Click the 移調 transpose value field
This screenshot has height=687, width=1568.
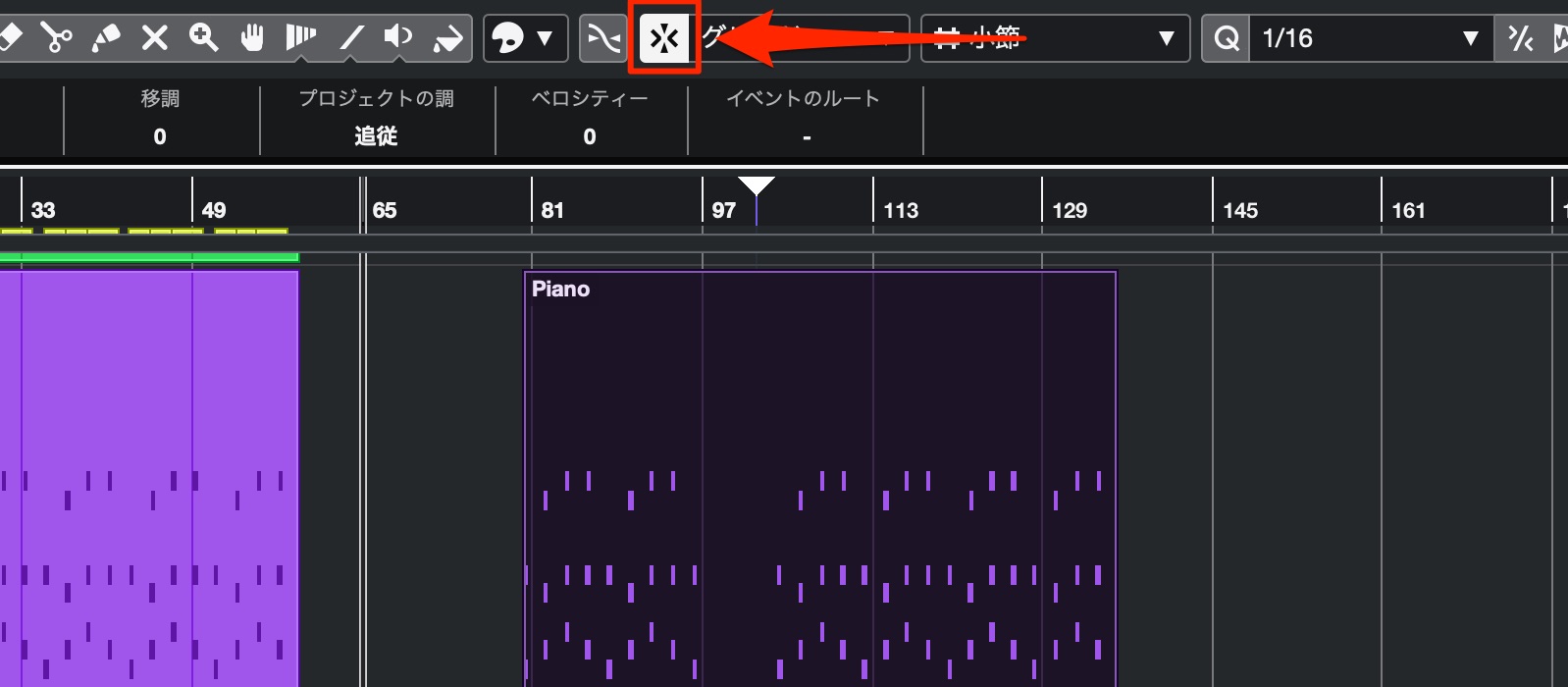[x=160, y=136]
